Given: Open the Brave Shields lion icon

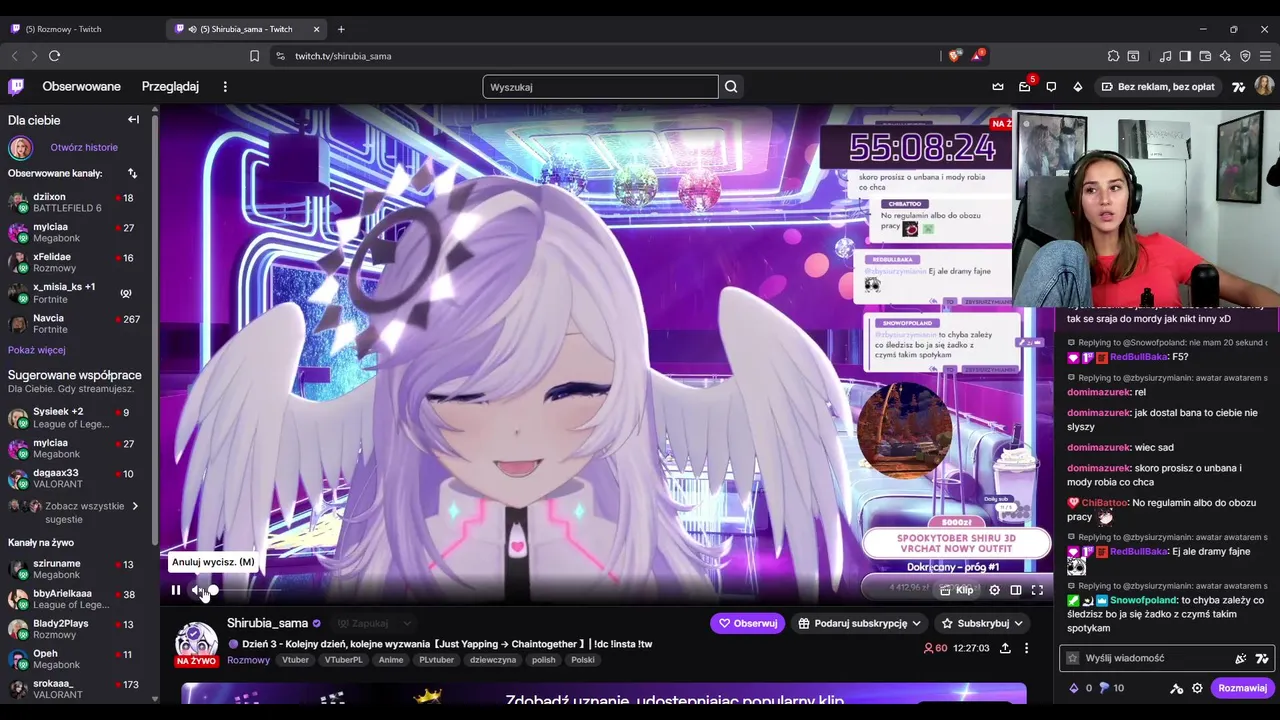Looking at the screenshot, I should point(954,56).
